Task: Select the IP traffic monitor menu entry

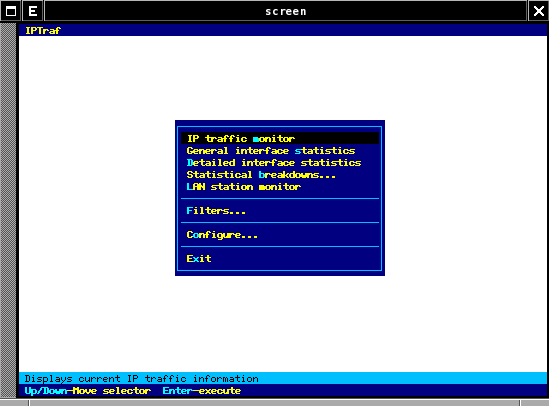Action: [280, 139]
